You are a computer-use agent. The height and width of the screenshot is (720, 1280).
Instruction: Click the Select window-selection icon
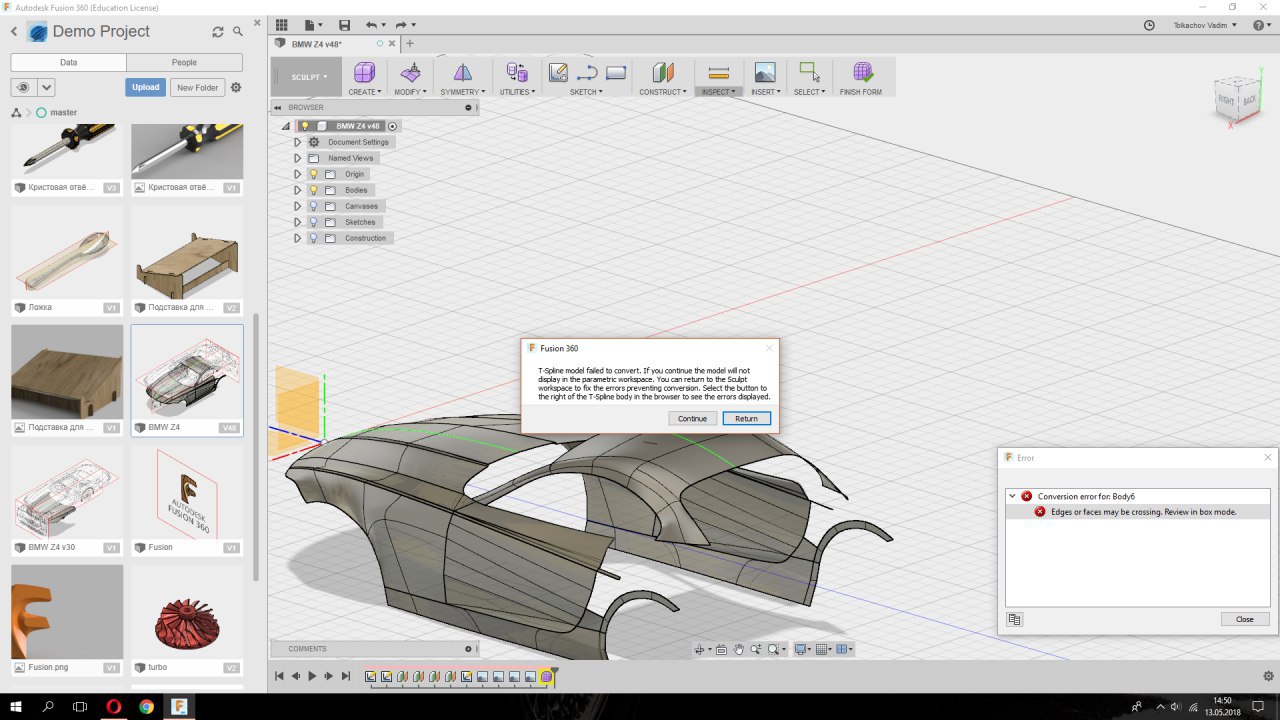point(809,72)
